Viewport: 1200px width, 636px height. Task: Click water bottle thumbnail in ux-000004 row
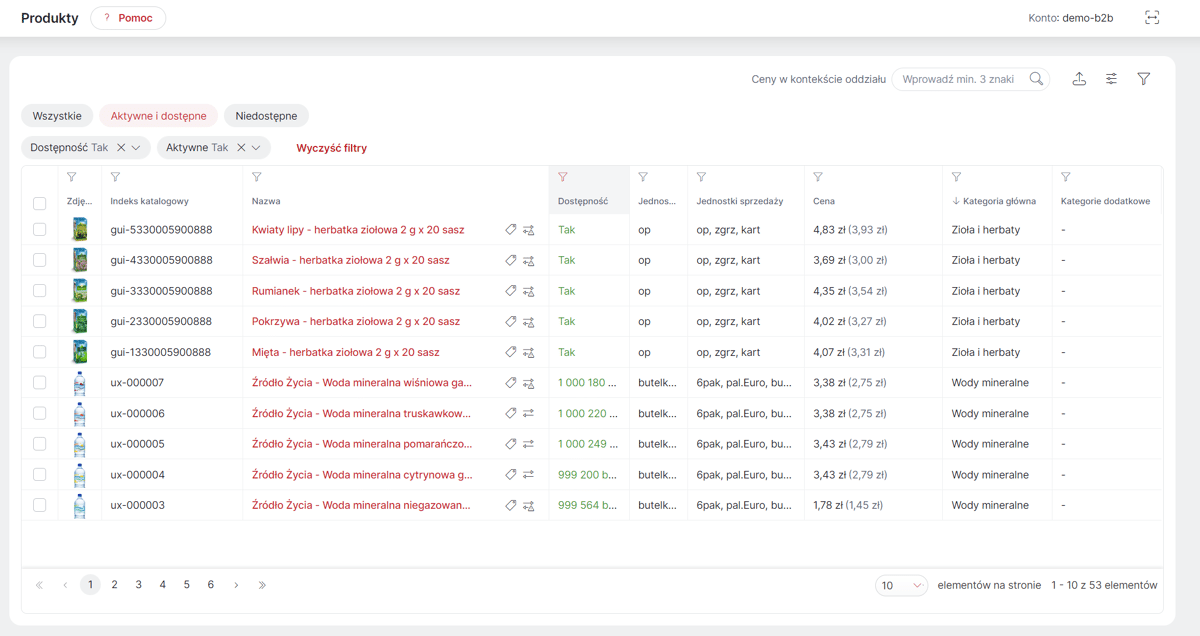coord(79,475)
